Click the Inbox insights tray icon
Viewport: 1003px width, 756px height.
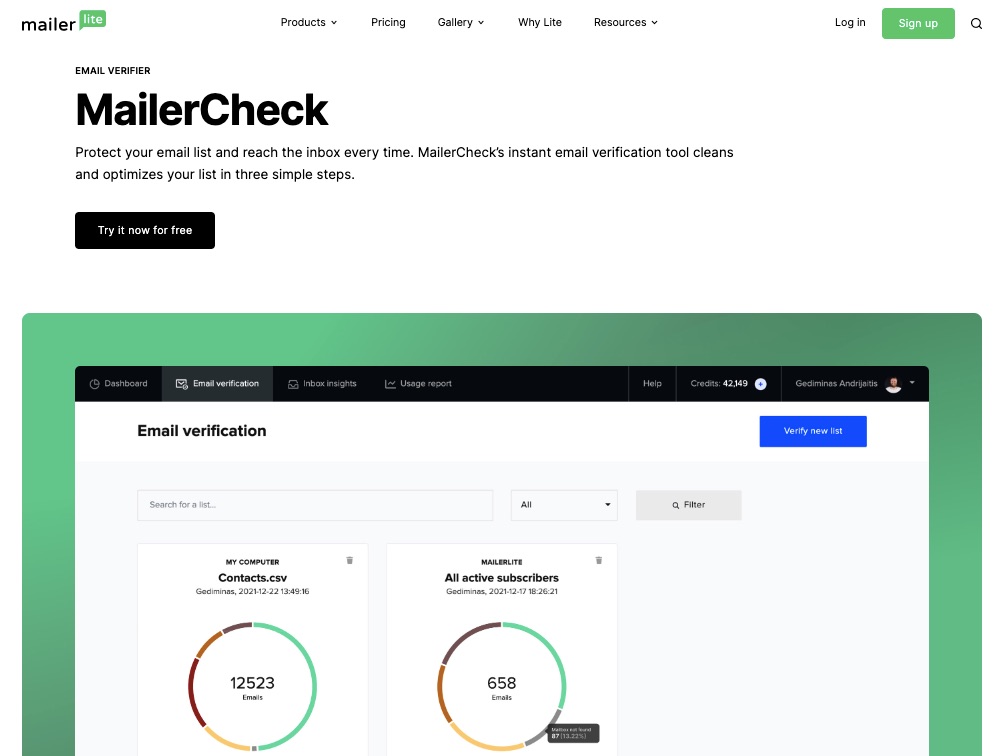[293, 384]
